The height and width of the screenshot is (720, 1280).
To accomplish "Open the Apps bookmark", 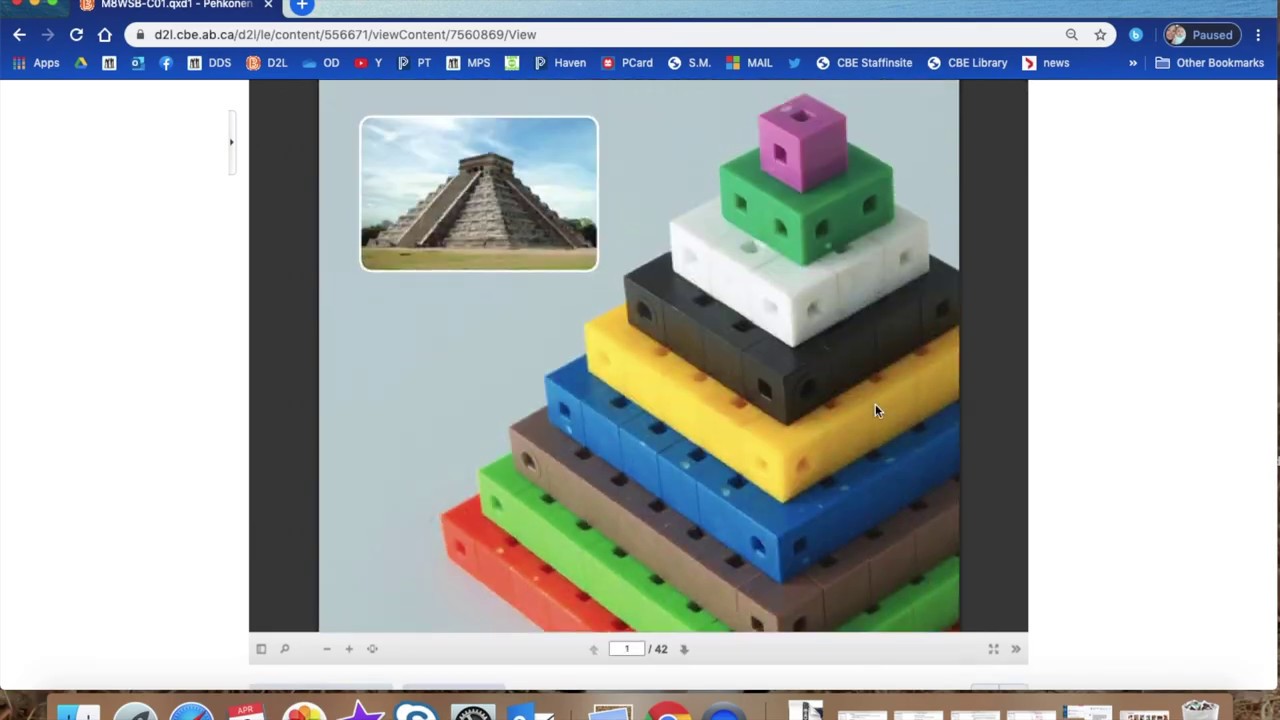I will click(36, 63).
